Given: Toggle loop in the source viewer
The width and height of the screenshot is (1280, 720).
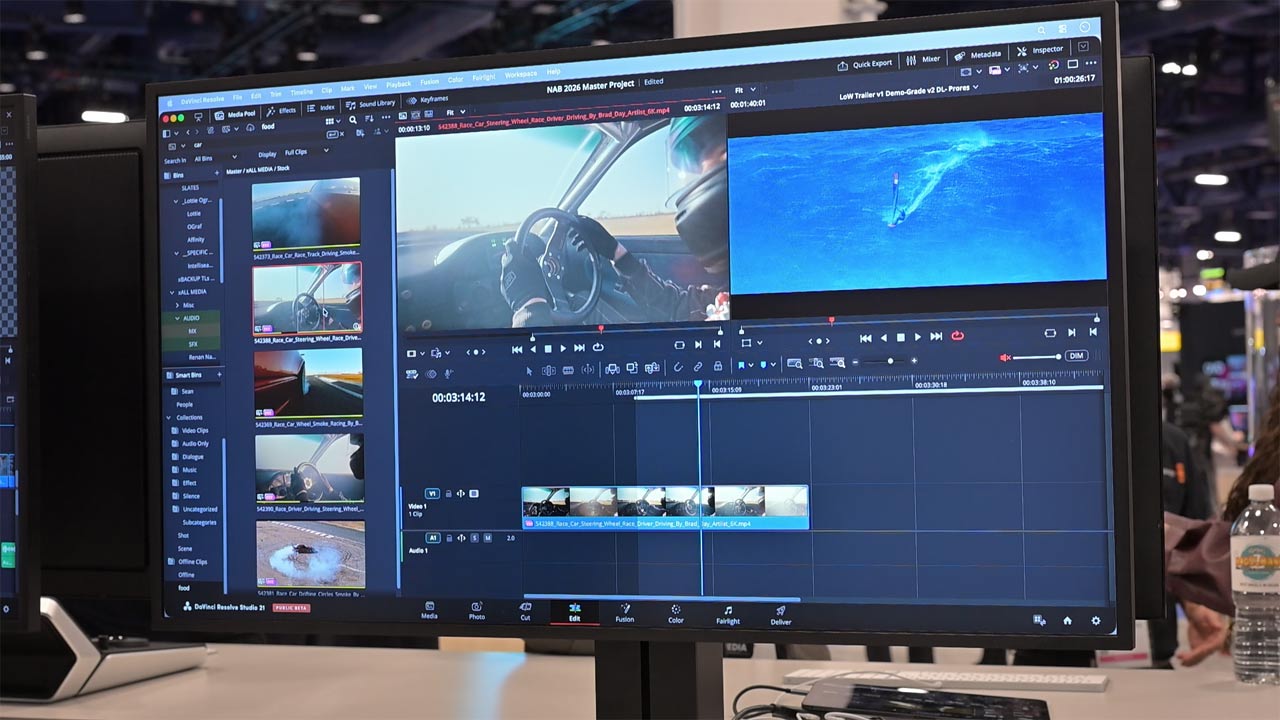Looking at the screenshot, I should [x=598, y=347].
